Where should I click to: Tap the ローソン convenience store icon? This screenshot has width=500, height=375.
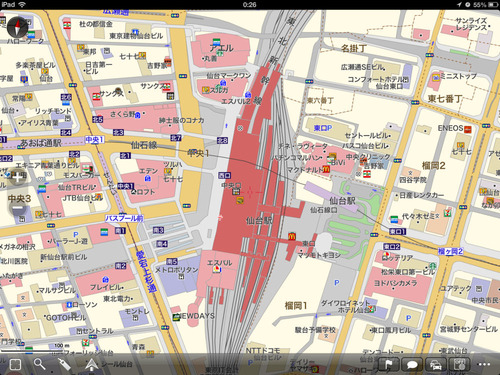(x=69, y=305)
